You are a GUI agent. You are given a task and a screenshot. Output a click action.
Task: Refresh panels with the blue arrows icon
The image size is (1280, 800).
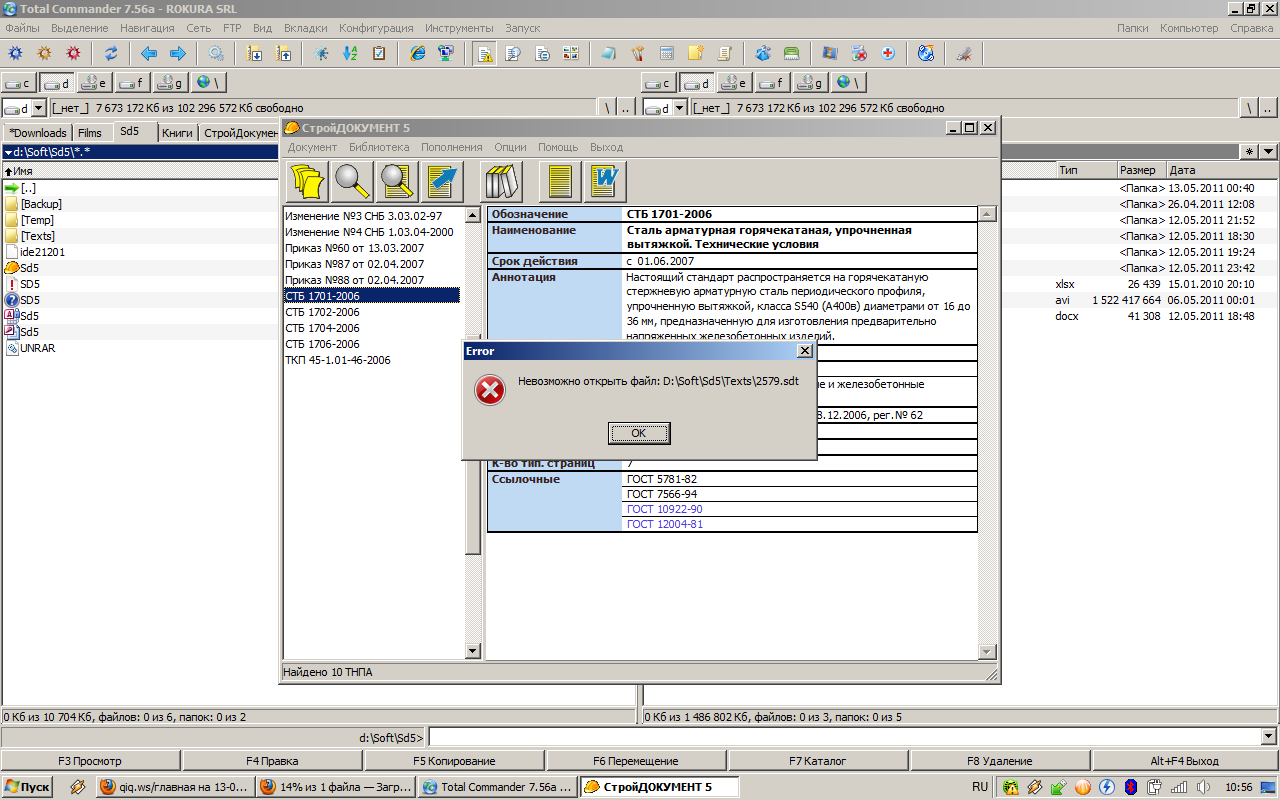click(111, 53)
